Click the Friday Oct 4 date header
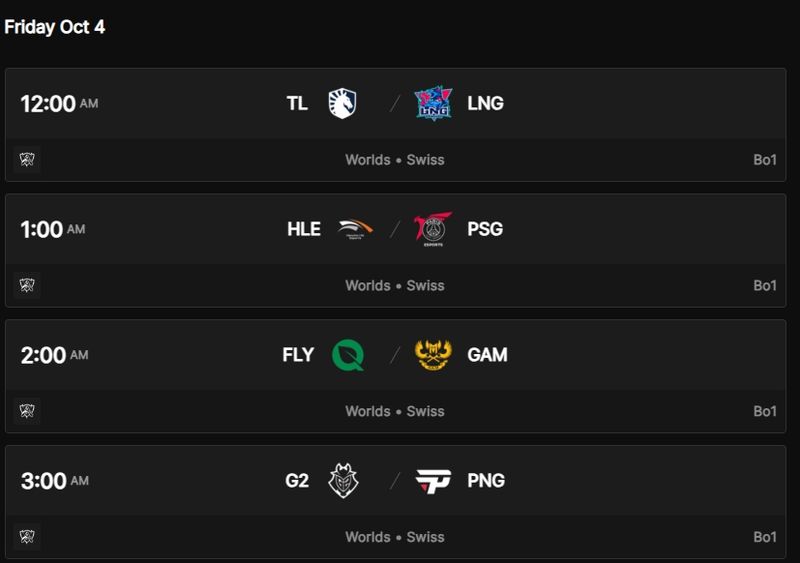Screen dimensions: 800x563 pos(55,27)
